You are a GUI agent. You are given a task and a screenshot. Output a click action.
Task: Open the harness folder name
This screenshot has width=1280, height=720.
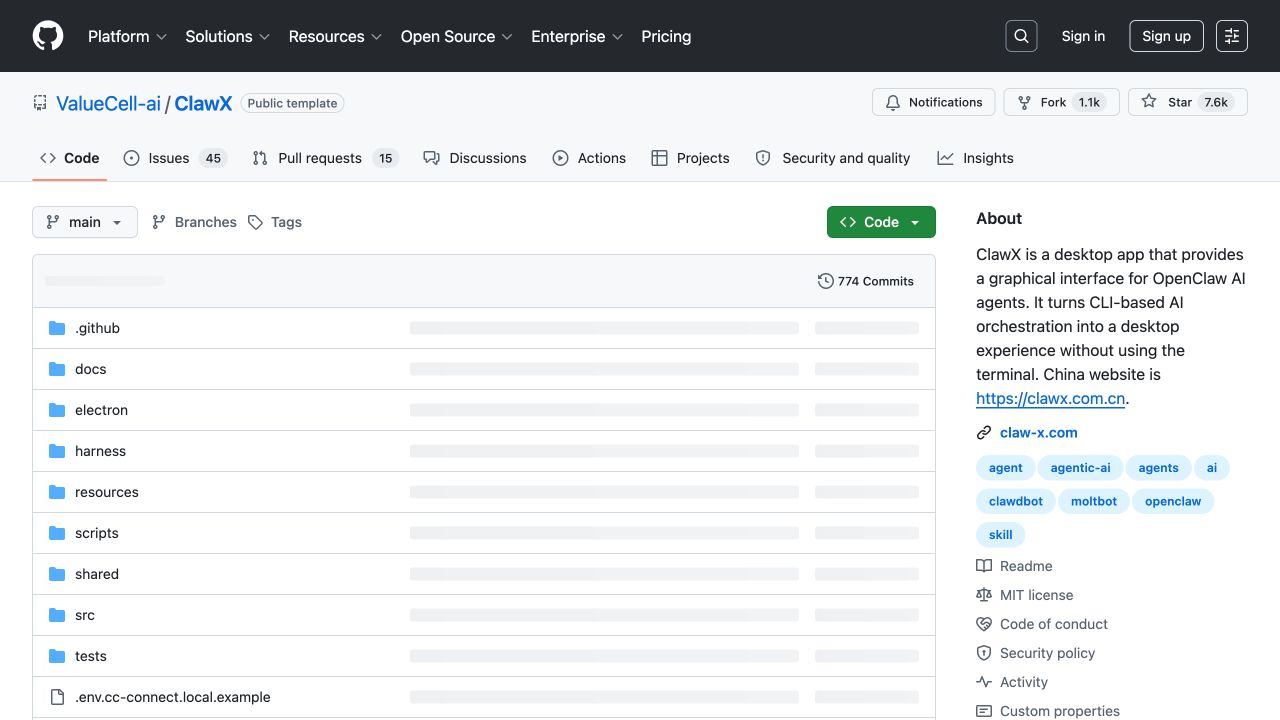pyautogui.click(x=100, y=451)
